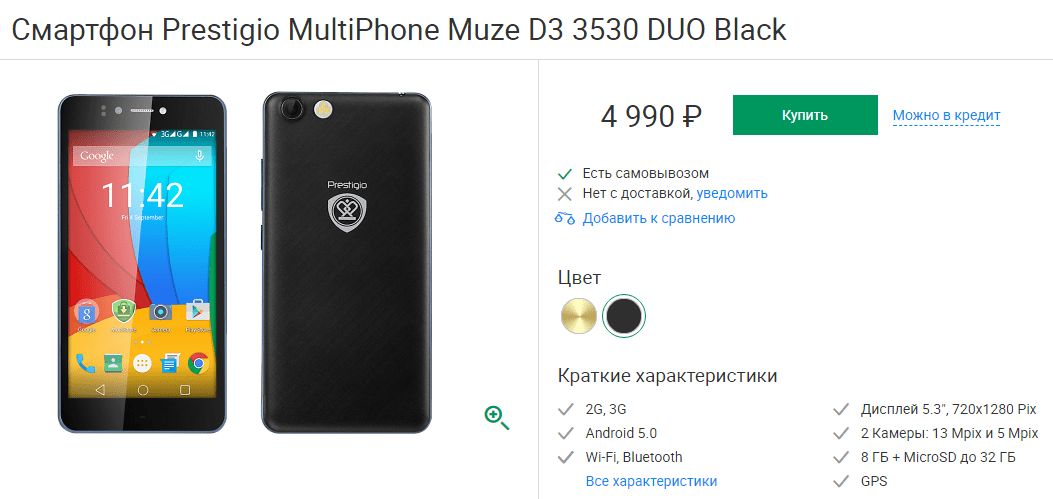Image resolution: width=1053 pixels, height=499 pixels.
Task: Click the checkmark beside Android 5.0
Action: (565, 433)
